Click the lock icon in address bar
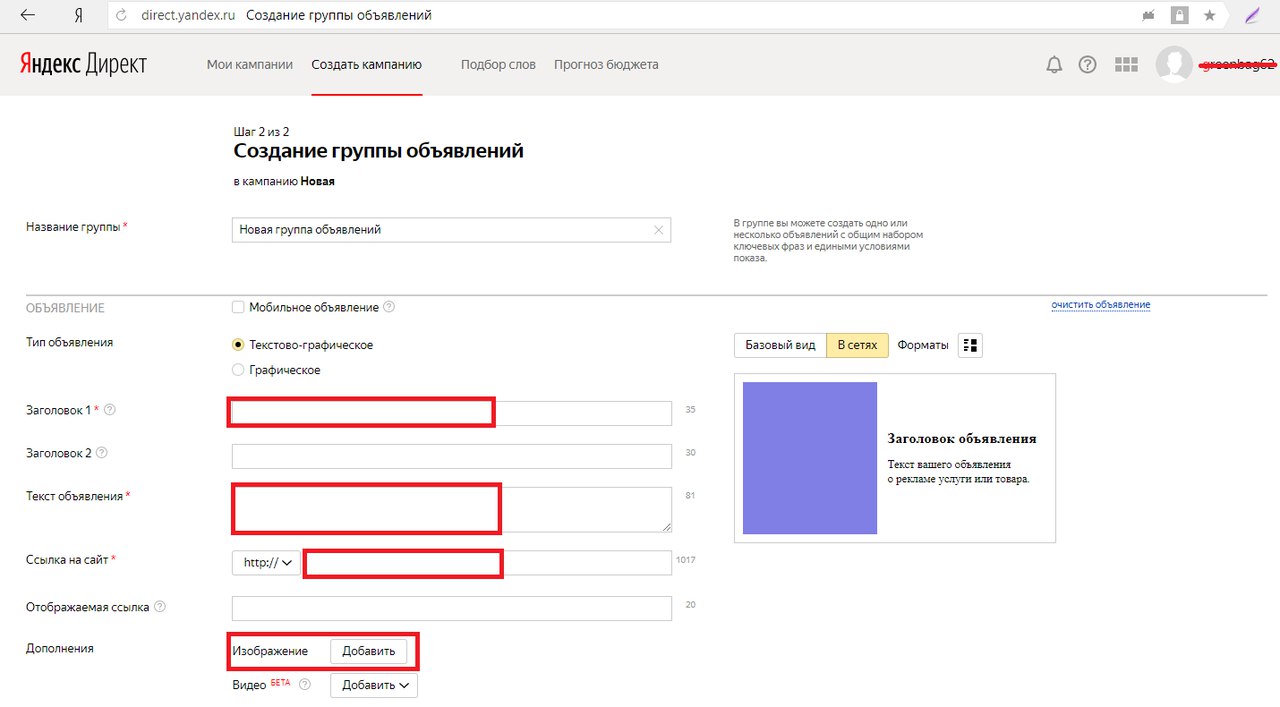This screenshot has height=707, width=1280. 1180,16
